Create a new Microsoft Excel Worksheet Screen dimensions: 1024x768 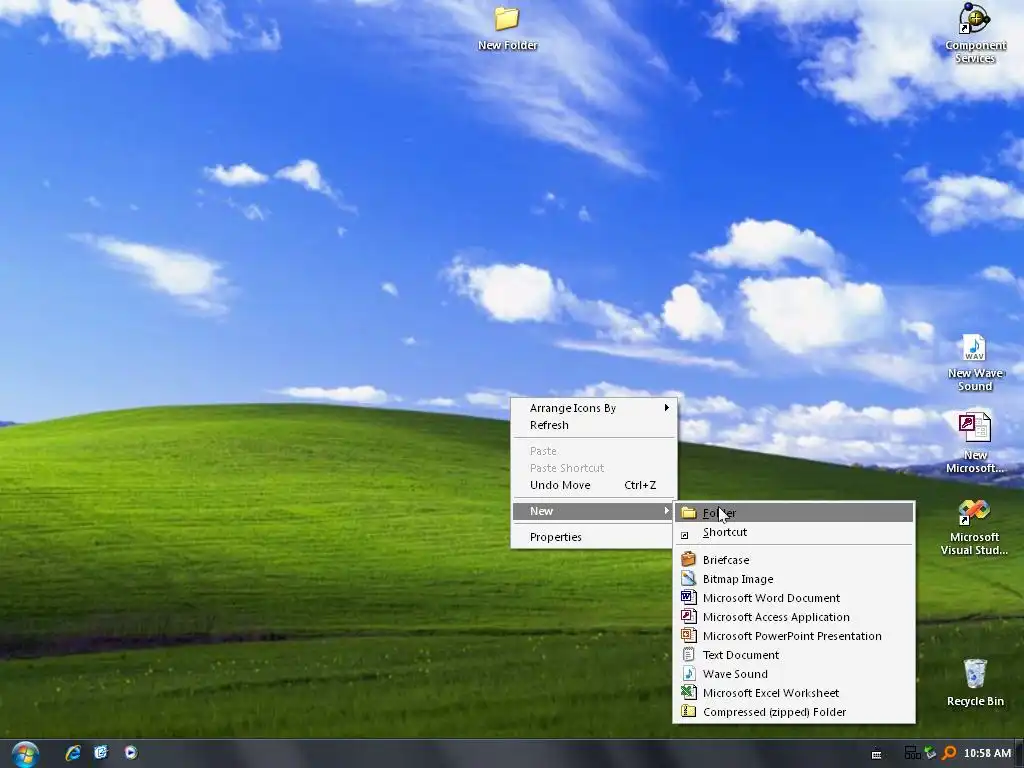[794, 693]
